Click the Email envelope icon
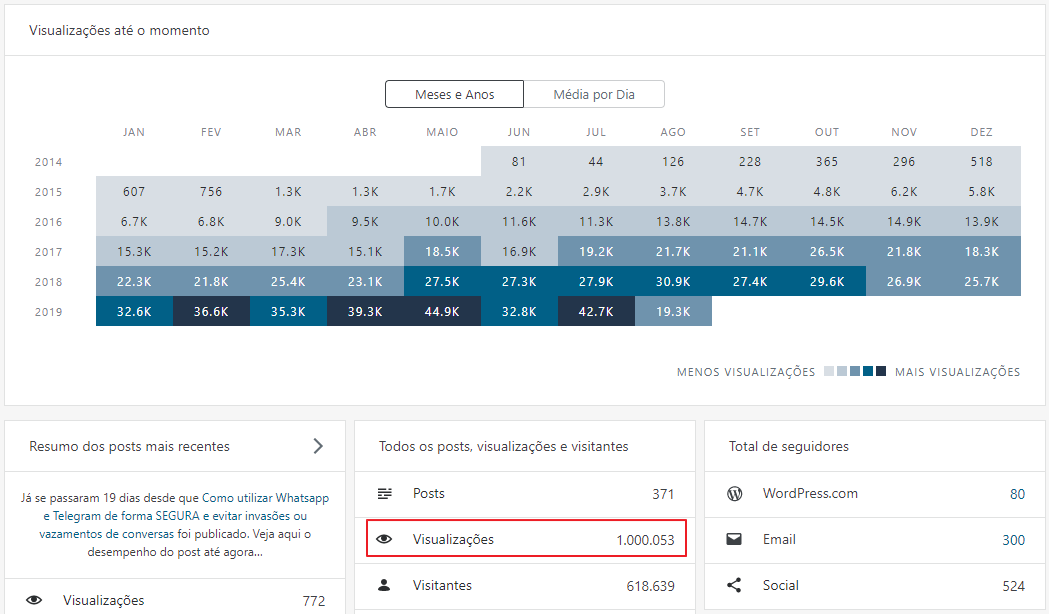 [734, 540]
